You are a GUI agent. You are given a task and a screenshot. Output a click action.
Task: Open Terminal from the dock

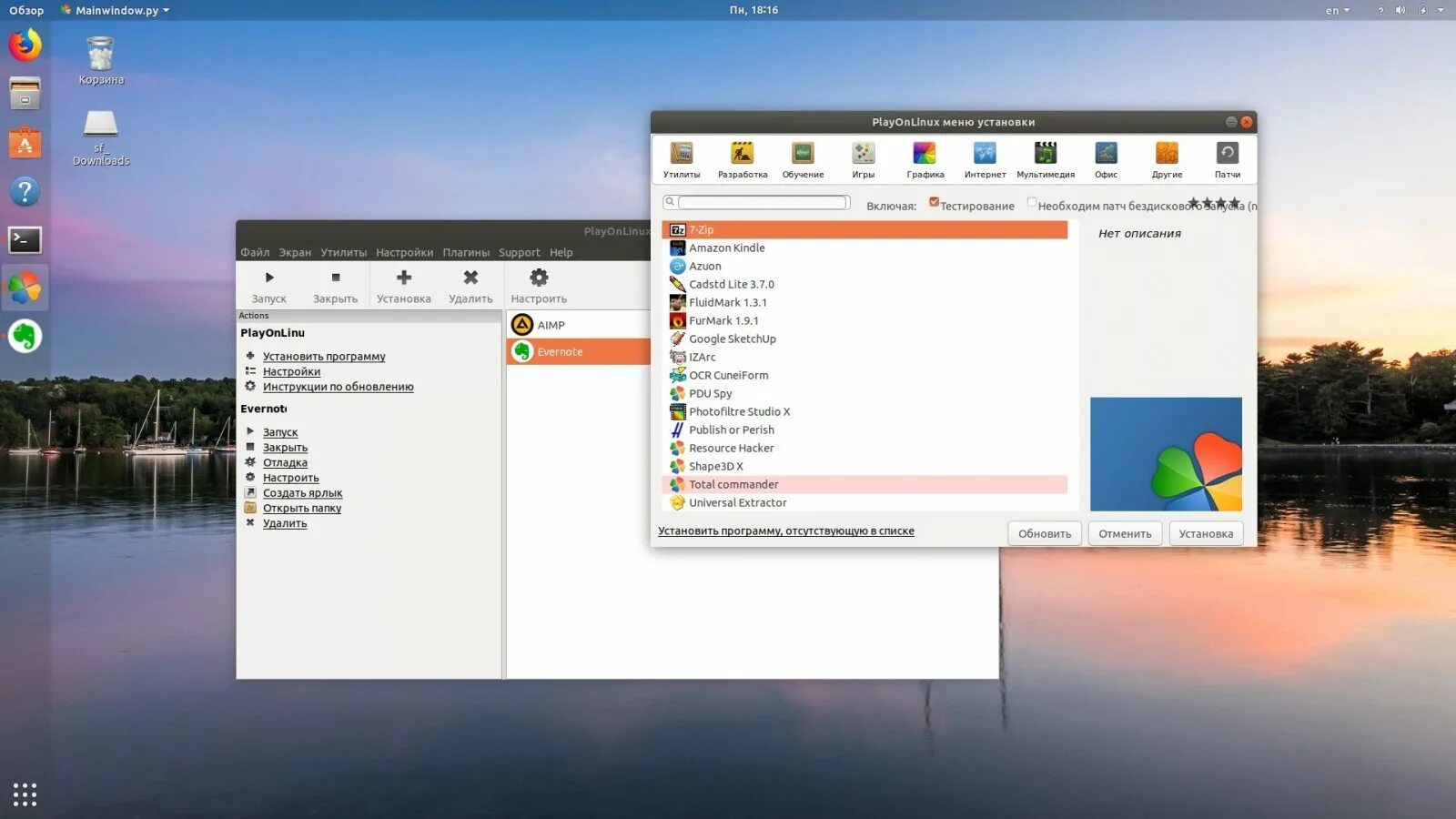coord(25,240)
